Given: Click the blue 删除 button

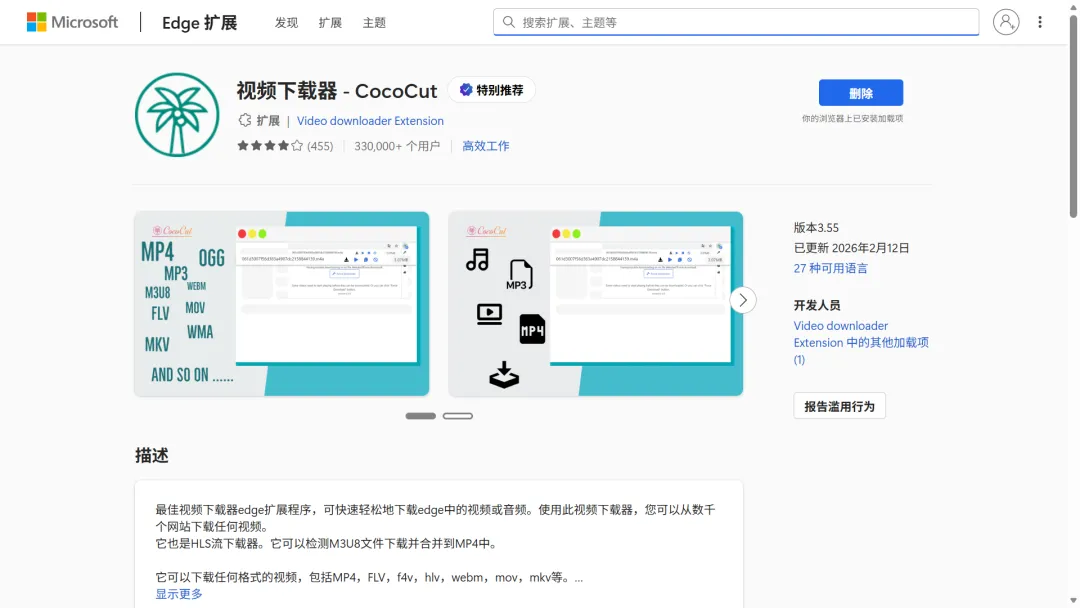Looking at the screenshot, I should (860, 93).
